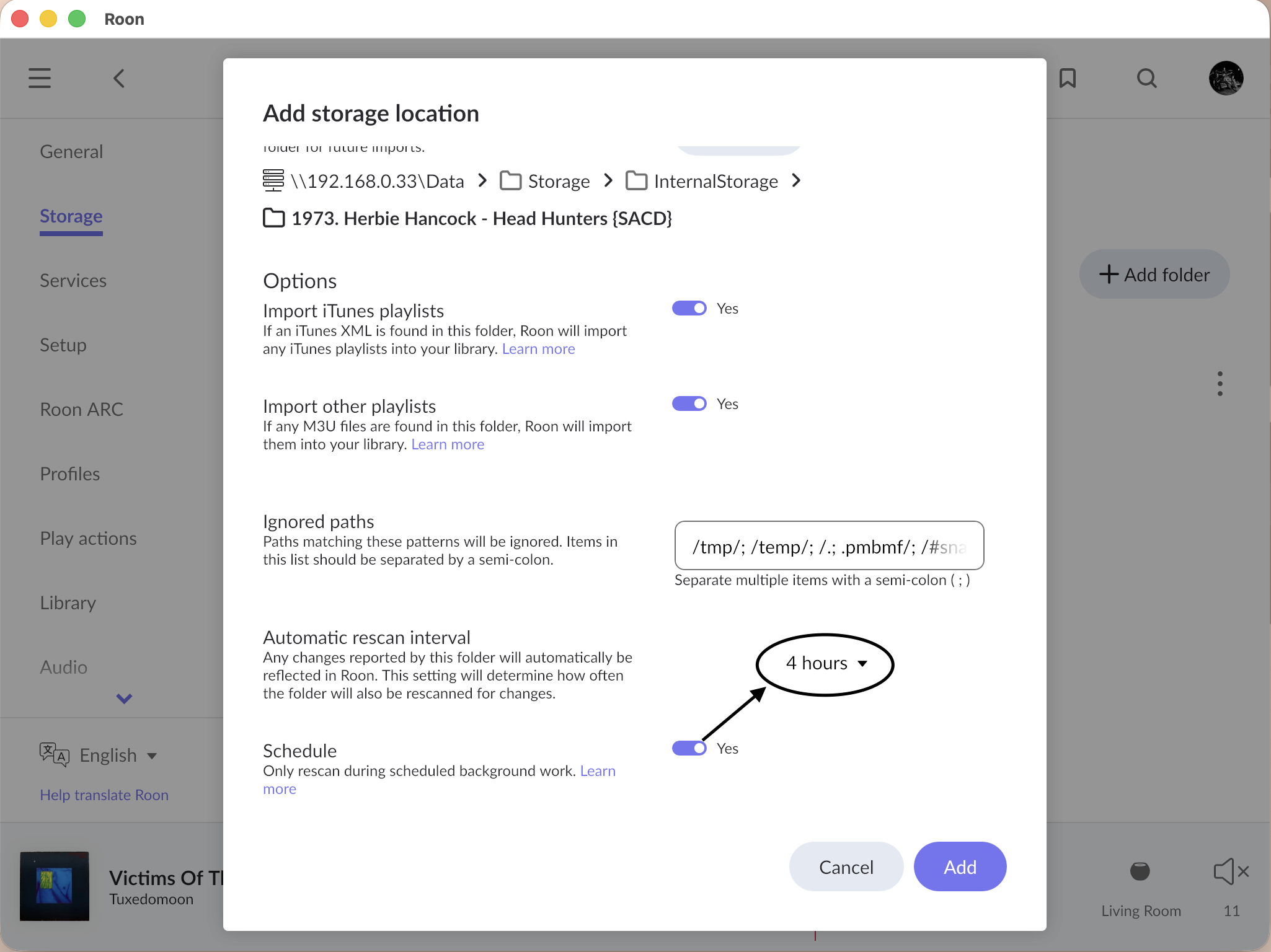1271x952 pixels.
Task: Open the hamburger navigation menu
Action: pos(40,78)
